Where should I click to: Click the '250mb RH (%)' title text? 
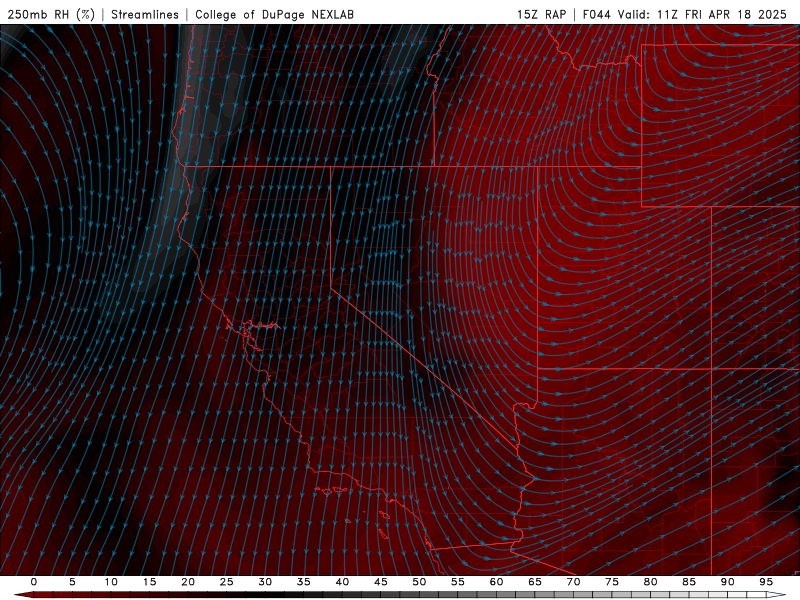coord(51,14)
